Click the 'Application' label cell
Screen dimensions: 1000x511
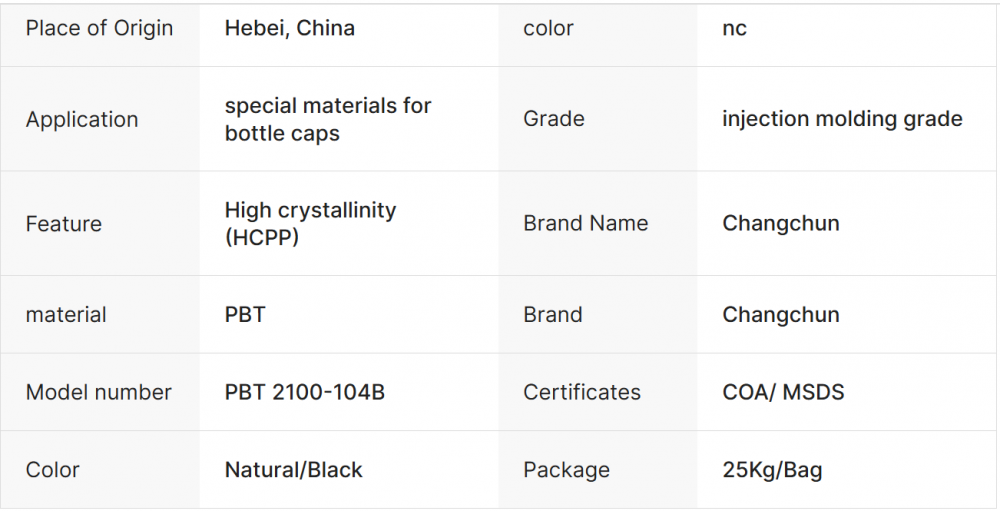(82, 119)
